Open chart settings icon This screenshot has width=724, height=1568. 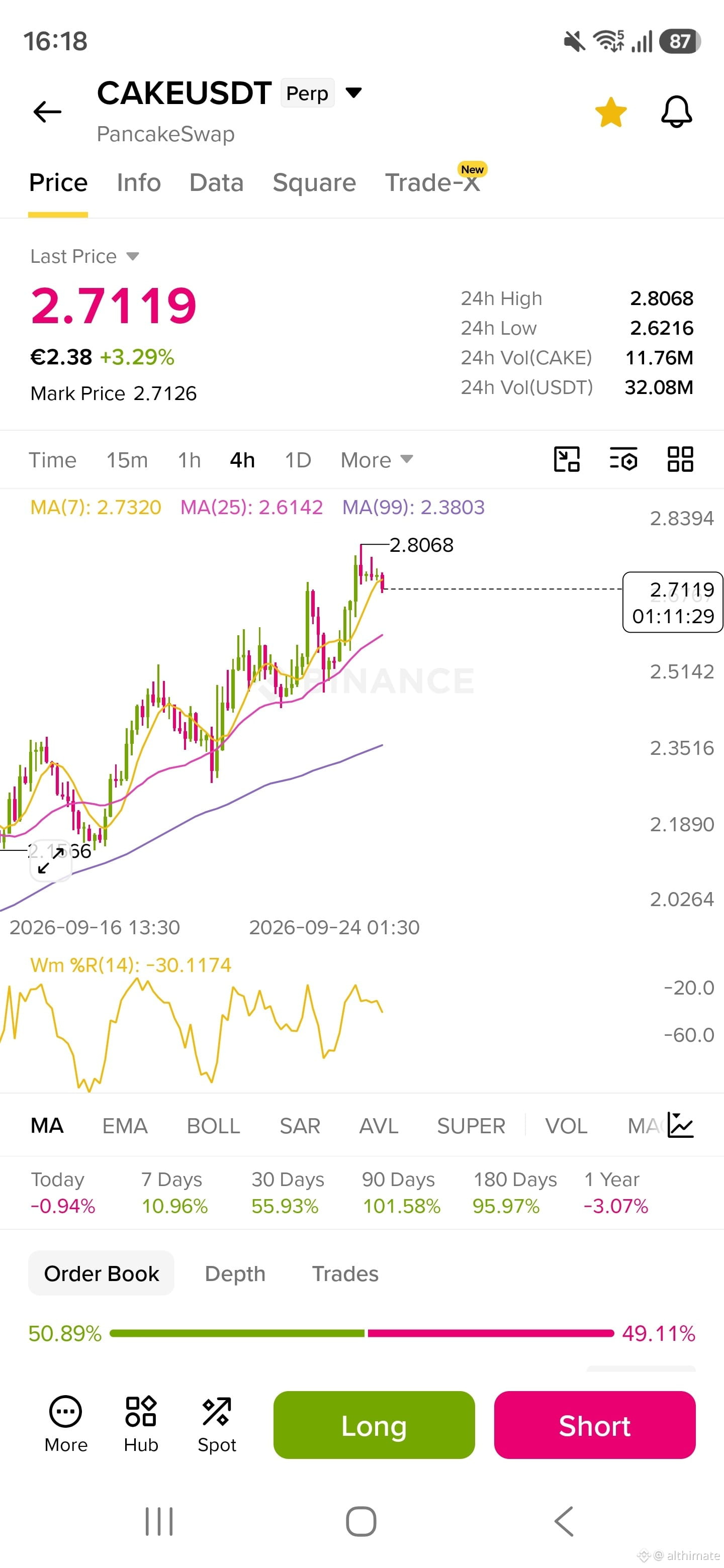(x=623, y=459)
